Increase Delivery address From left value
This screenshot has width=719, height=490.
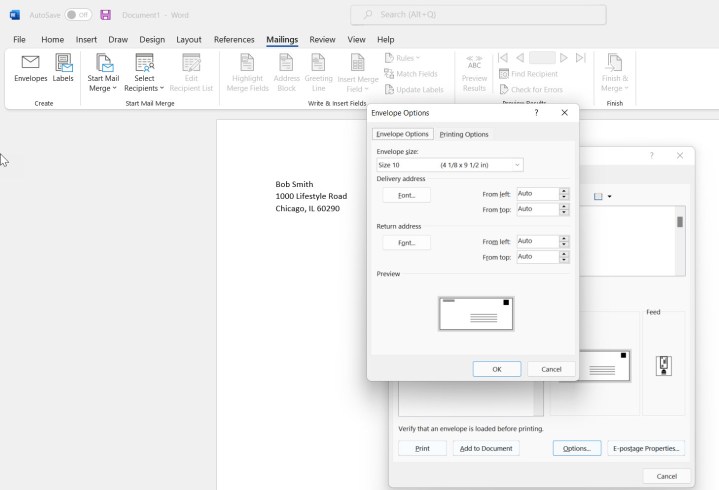click(x=564, y=191)
